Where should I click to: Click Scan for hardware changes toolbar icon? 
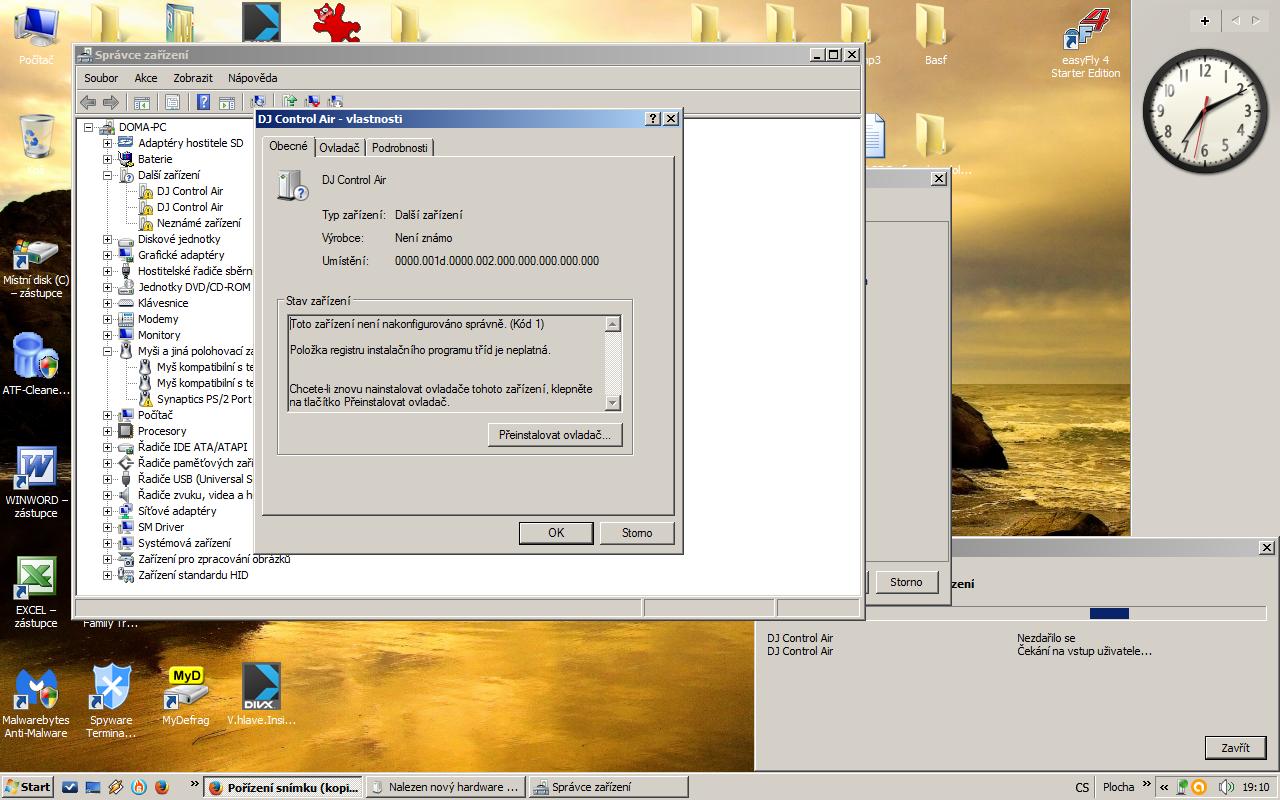[x=258, y=102]
